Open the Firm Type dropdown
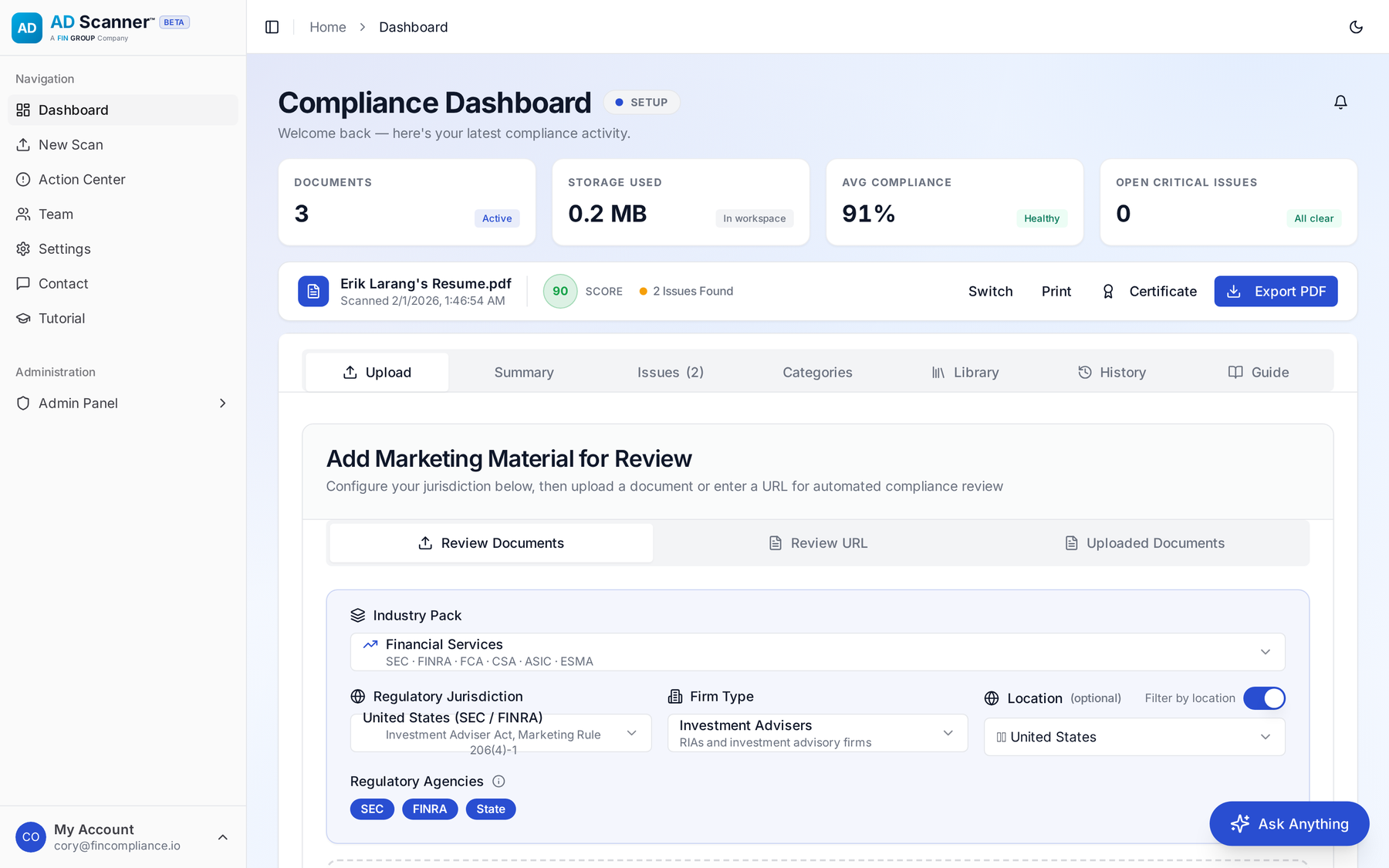The image size is (1389, 868). 817,733
